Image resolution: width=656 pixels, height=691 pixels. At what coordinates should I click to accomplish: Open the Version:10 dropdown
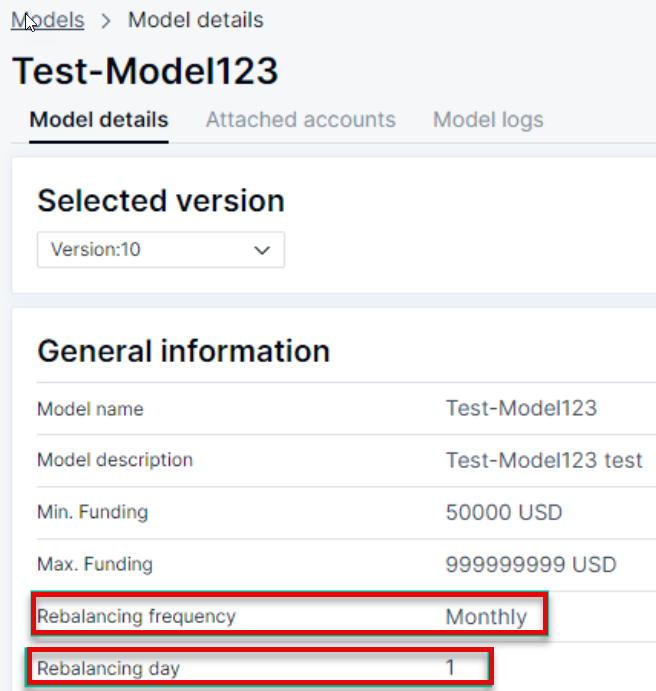pyautogui.click(x=160, y=250)
